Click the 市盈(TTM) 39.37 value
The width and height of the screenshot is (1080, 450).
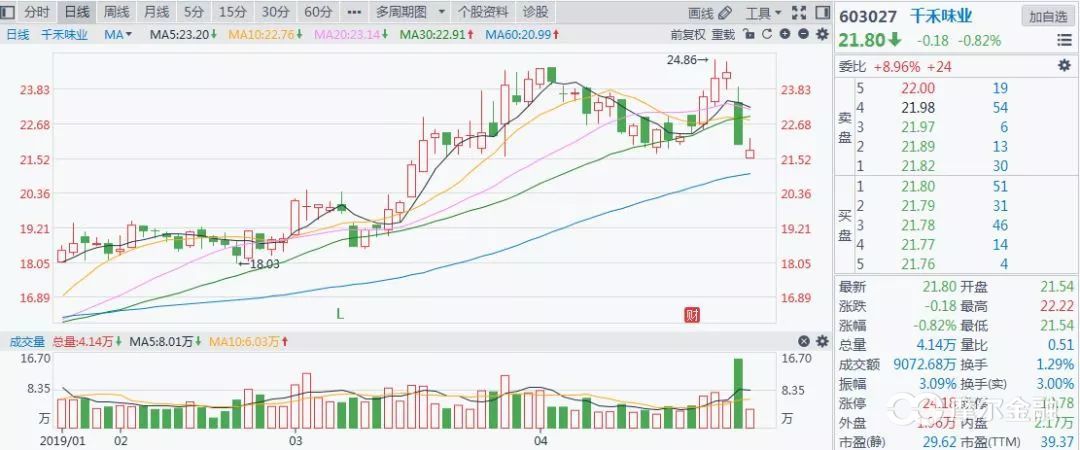coord(1058,440)
